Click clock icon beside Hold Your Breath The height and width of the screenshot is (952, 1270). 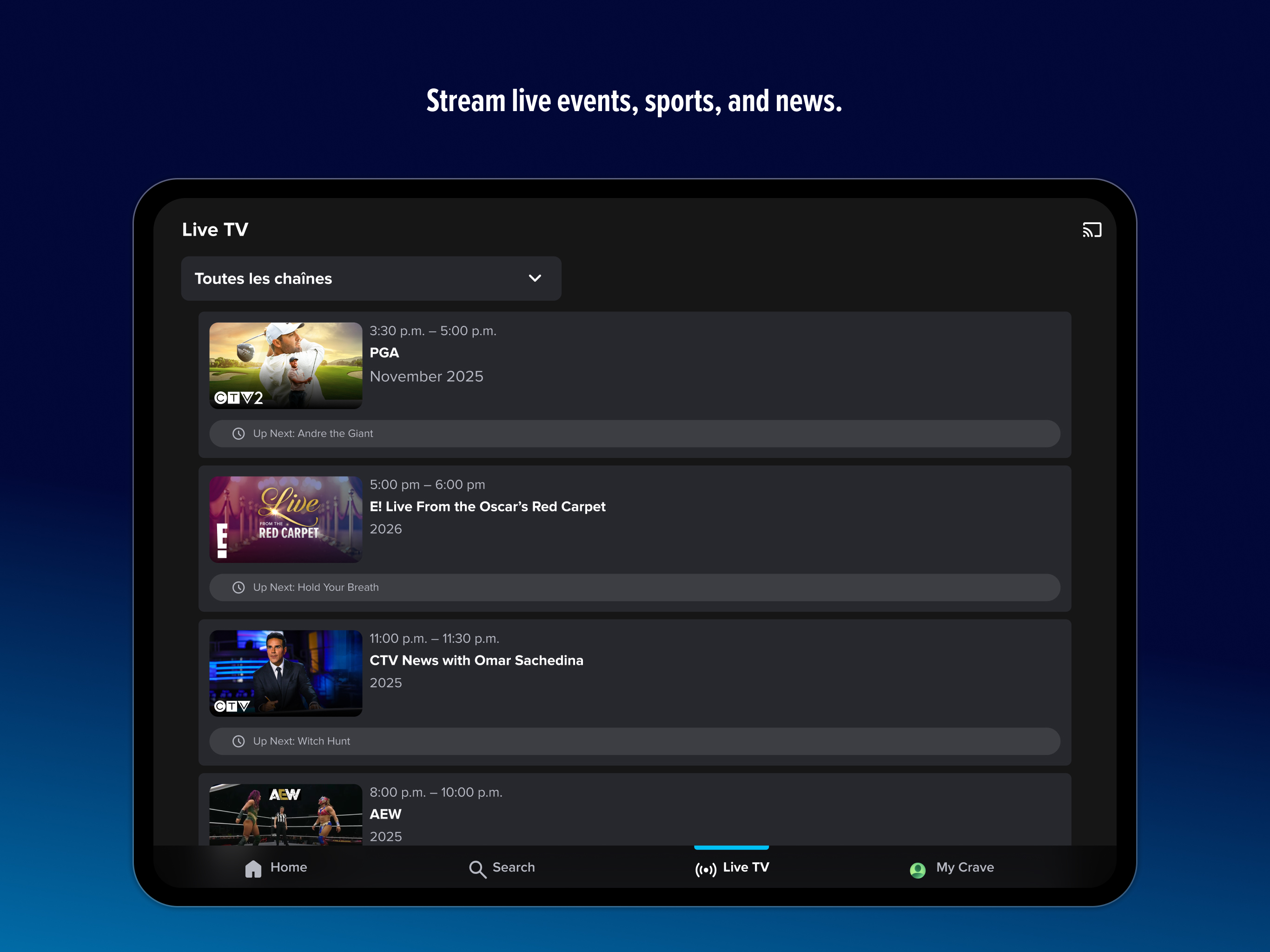(239, 588)
